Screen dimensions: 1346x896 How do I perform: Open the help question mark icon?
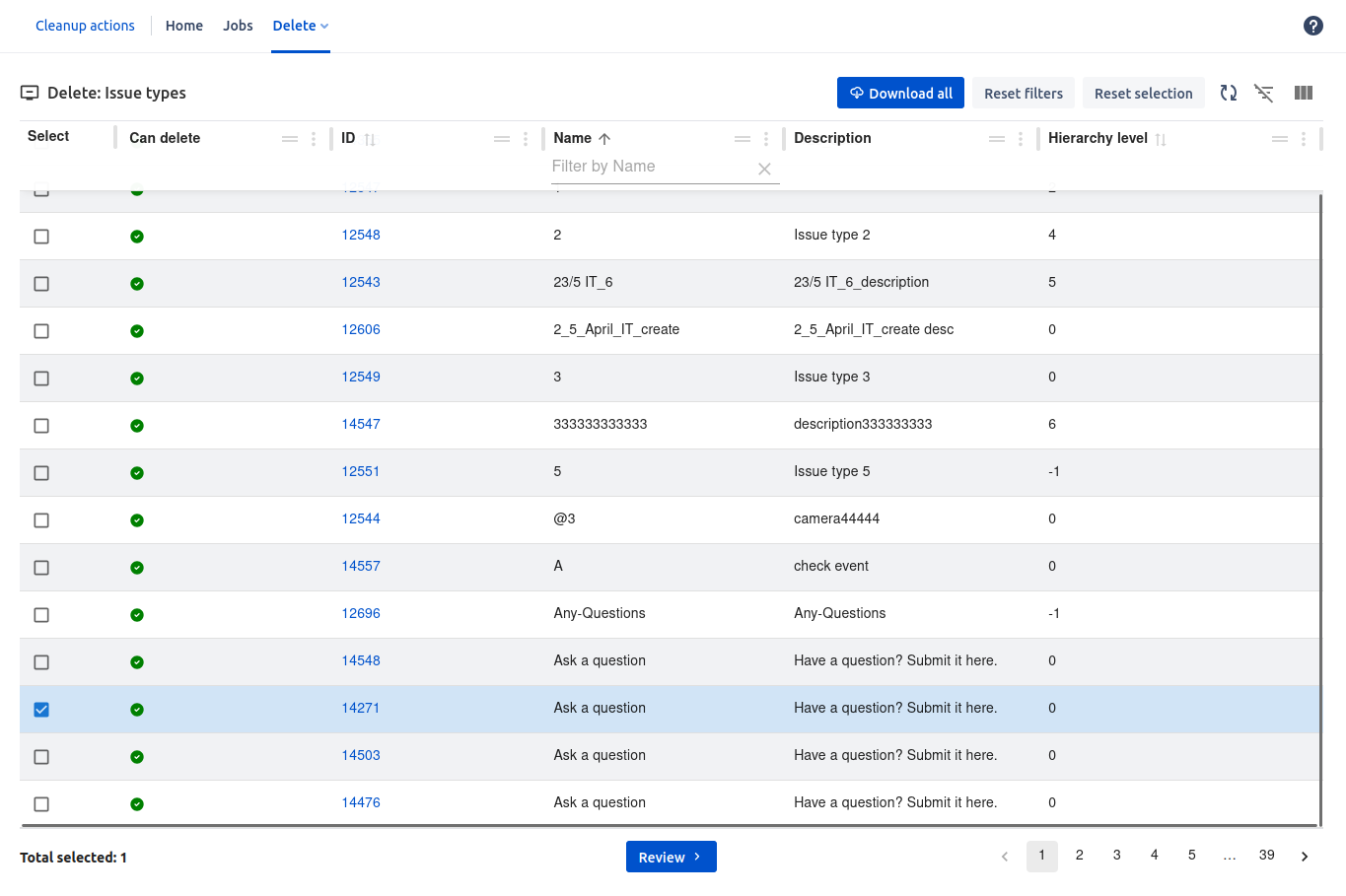coord(1312,26)
